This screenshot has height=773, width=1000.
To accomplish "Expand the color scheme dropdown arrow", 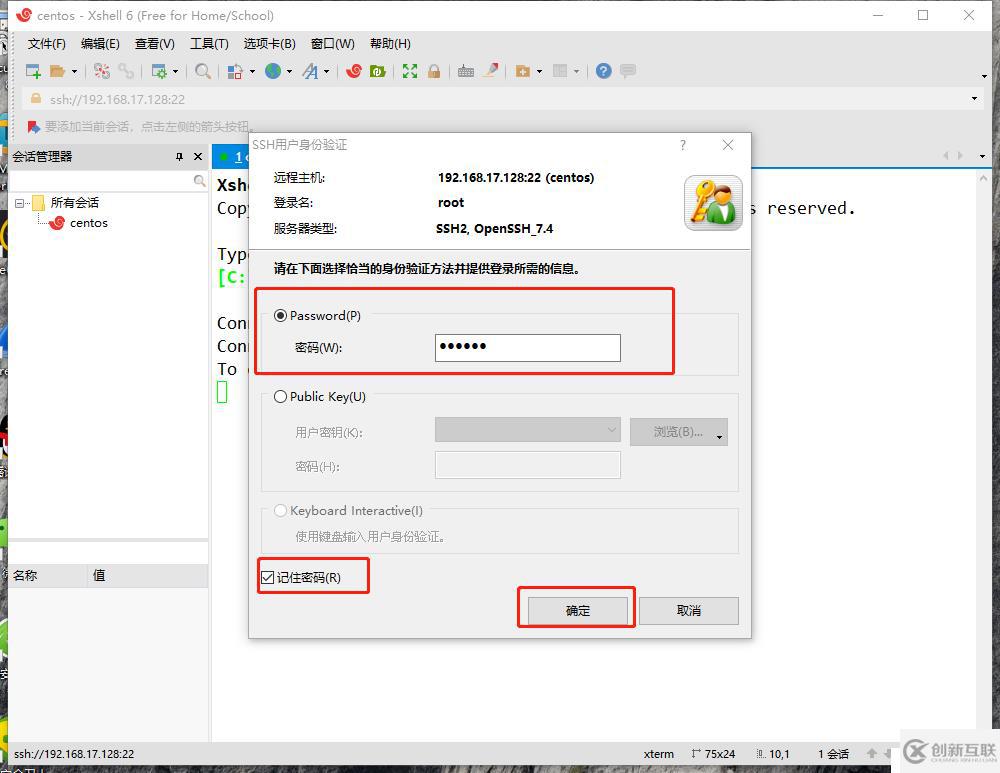I will click(252, 71).
